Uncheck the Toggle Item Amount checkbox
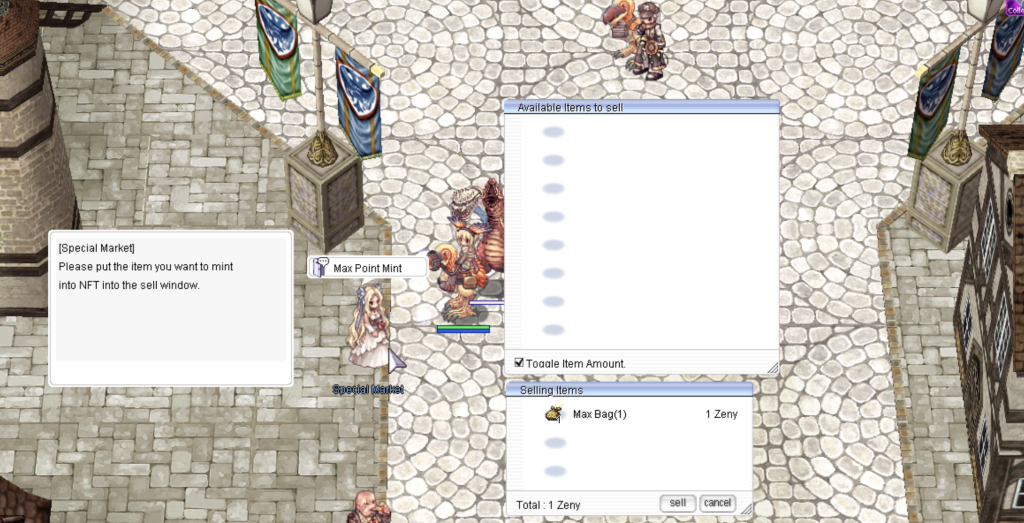The width and height of the screenshot is (1024, 523). click(x=519, y=362)
